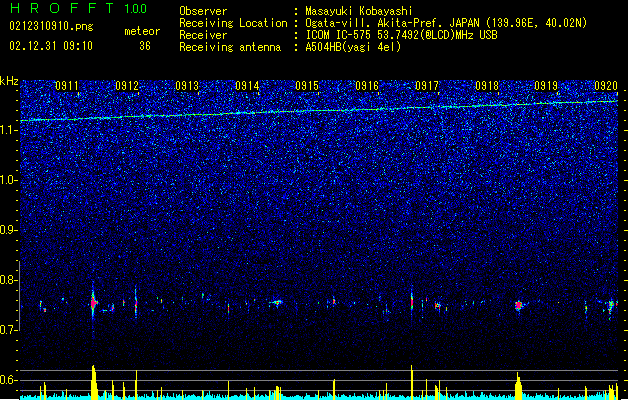The width and height of the screenshot is (629, 400).
Task: Click the 1.0 frequency axis label
Action: click(9, 180)
